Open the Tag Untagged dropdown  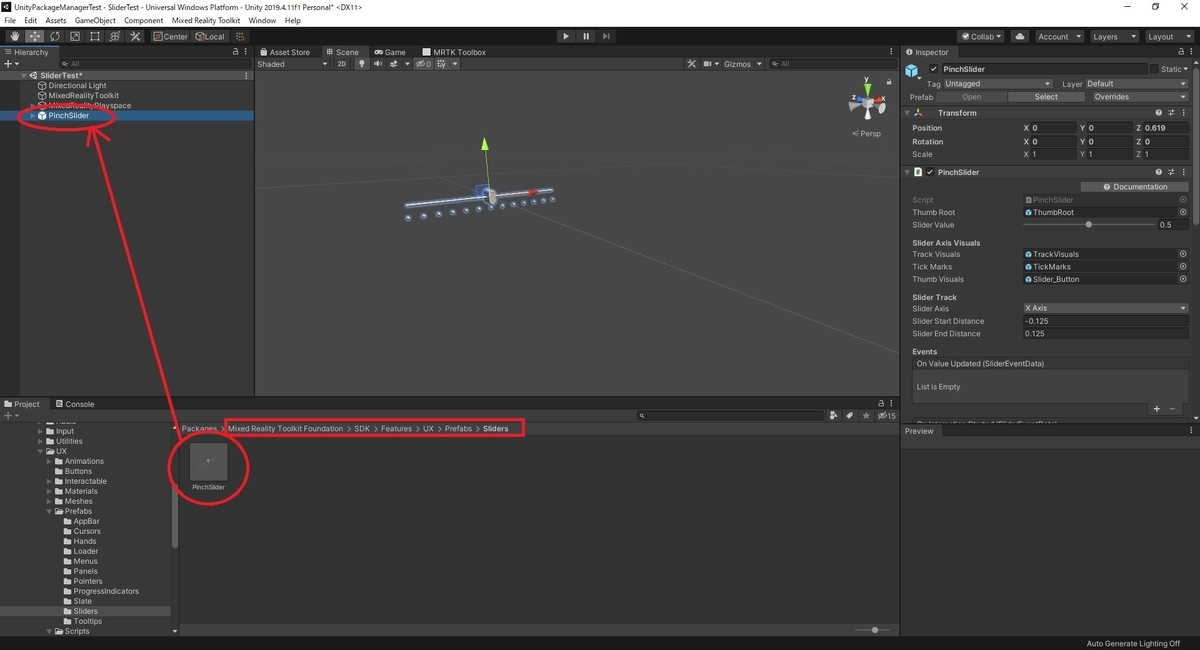coord(998,84)
